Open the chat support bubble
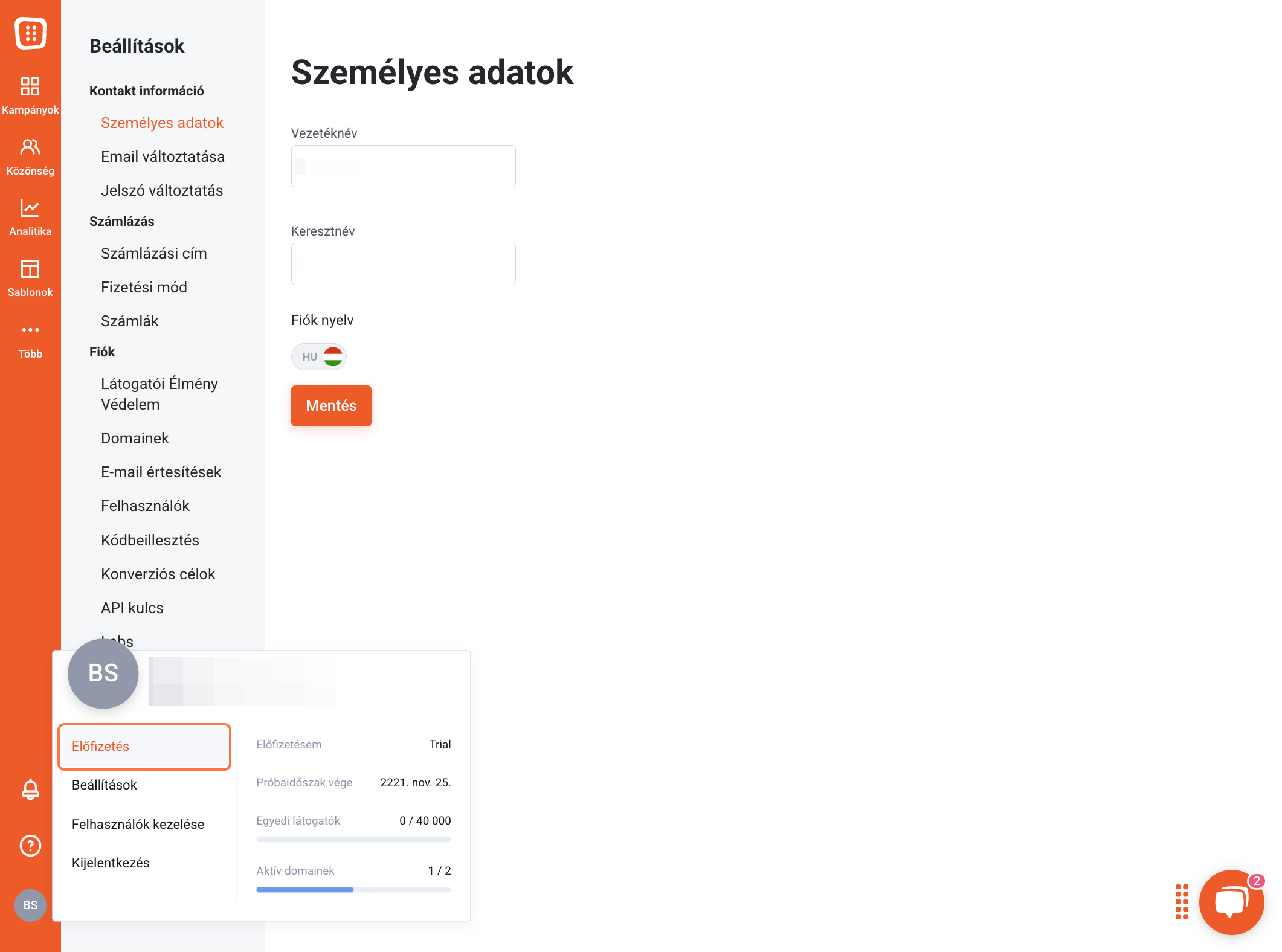Image resolution: width=1282 pixels, height=952 pixels. [x=1231, y=902]
